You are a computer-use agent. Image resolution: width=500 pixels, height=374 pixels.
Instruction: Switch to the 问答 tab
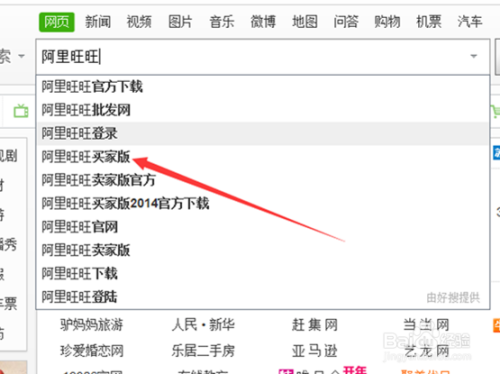[346, 22]
